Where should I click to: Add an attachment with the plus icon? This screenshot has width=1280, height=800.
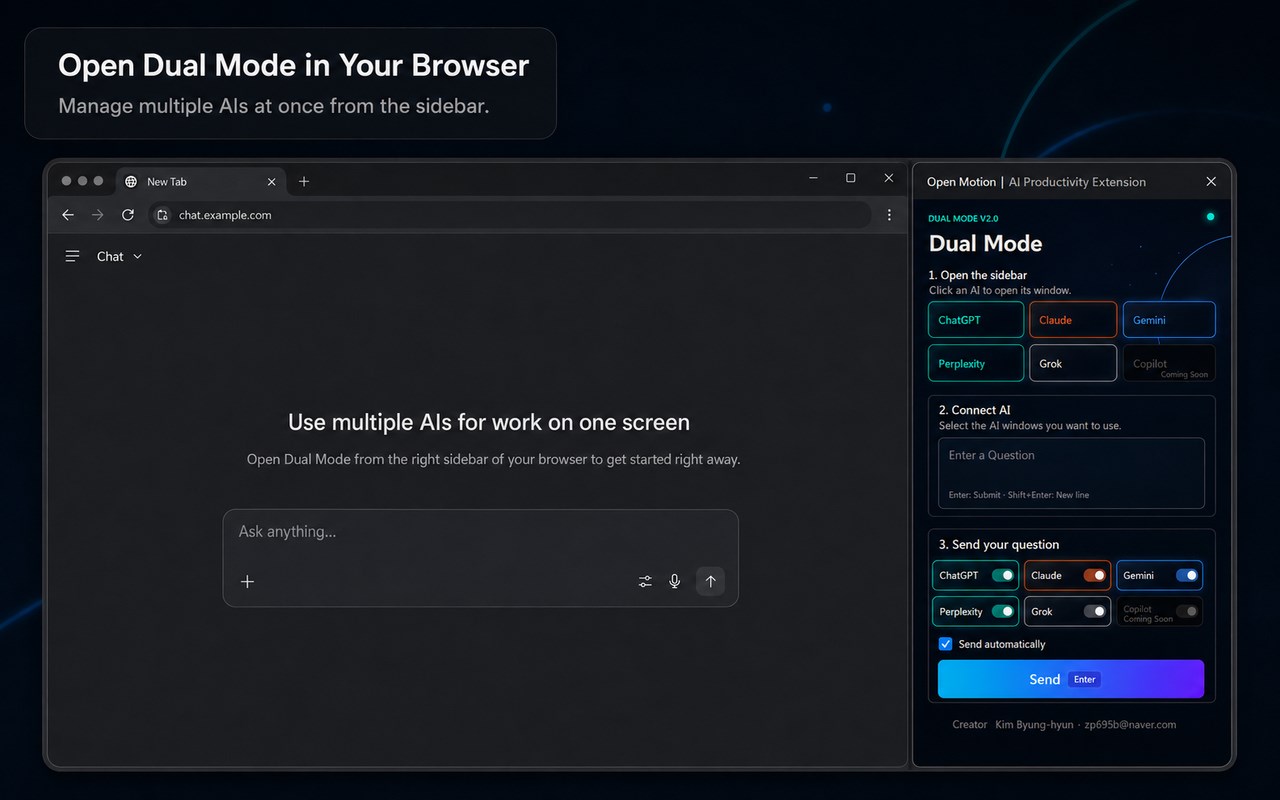(x=248, y=581)
